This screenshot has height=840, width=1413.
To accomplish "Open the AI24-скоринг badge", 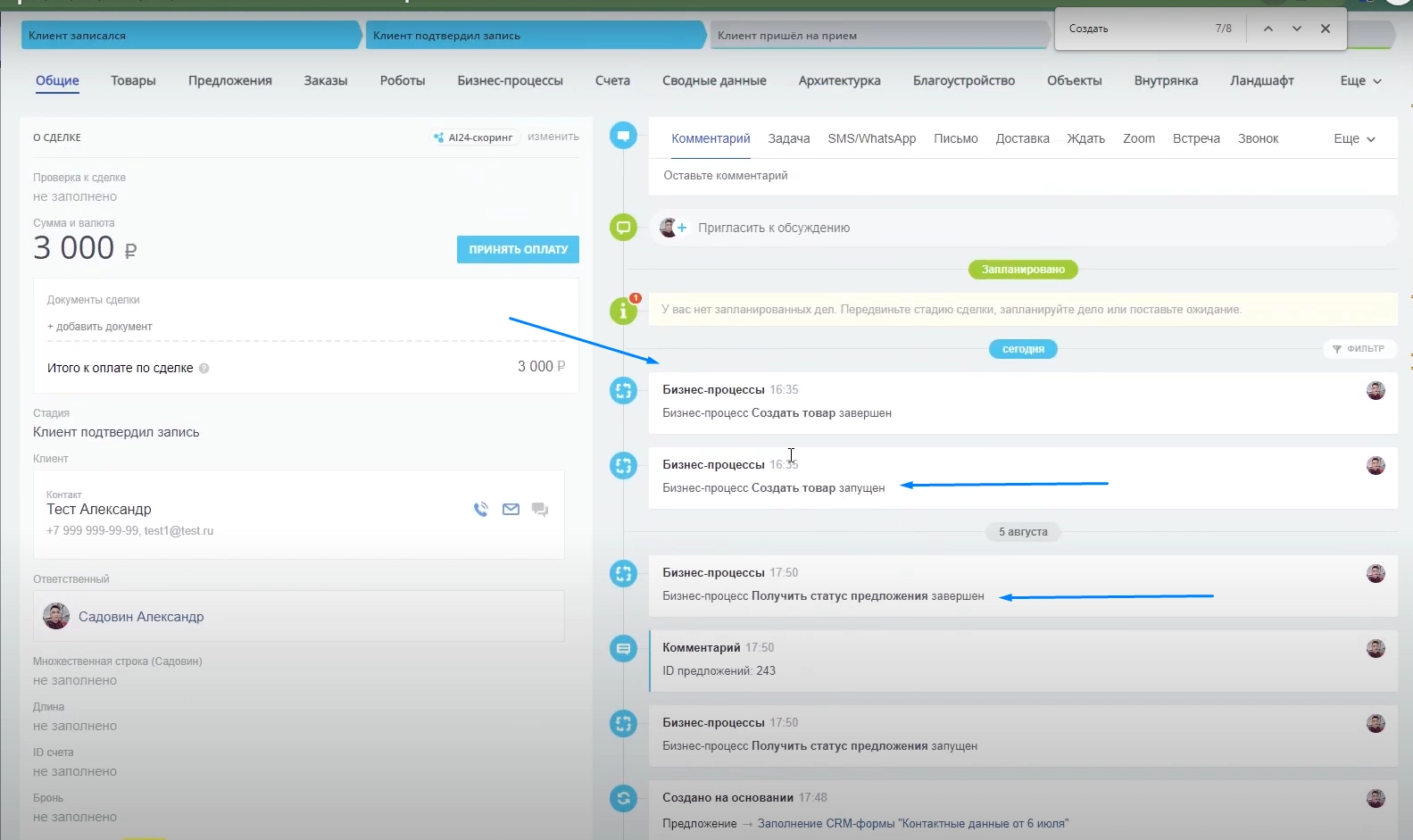I will 474,137.
